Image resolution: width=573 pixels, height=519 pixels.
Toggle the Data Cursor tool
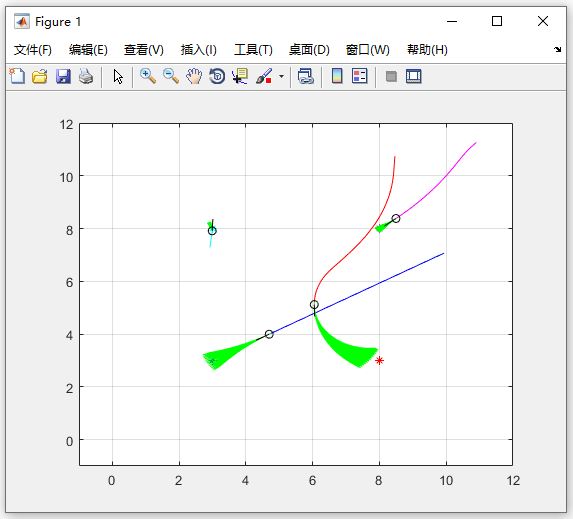coord(240,76)
